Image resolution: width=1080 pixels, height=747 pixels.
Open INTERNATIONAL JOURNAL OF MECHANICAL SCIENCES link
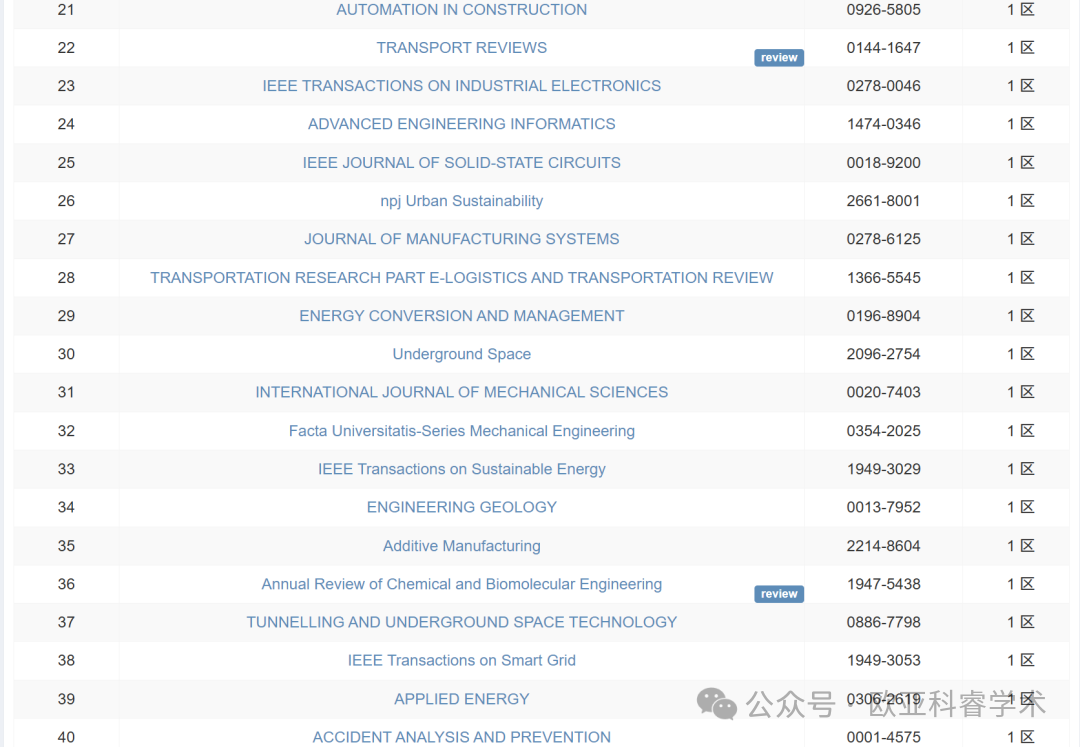(x=461, y=392)
